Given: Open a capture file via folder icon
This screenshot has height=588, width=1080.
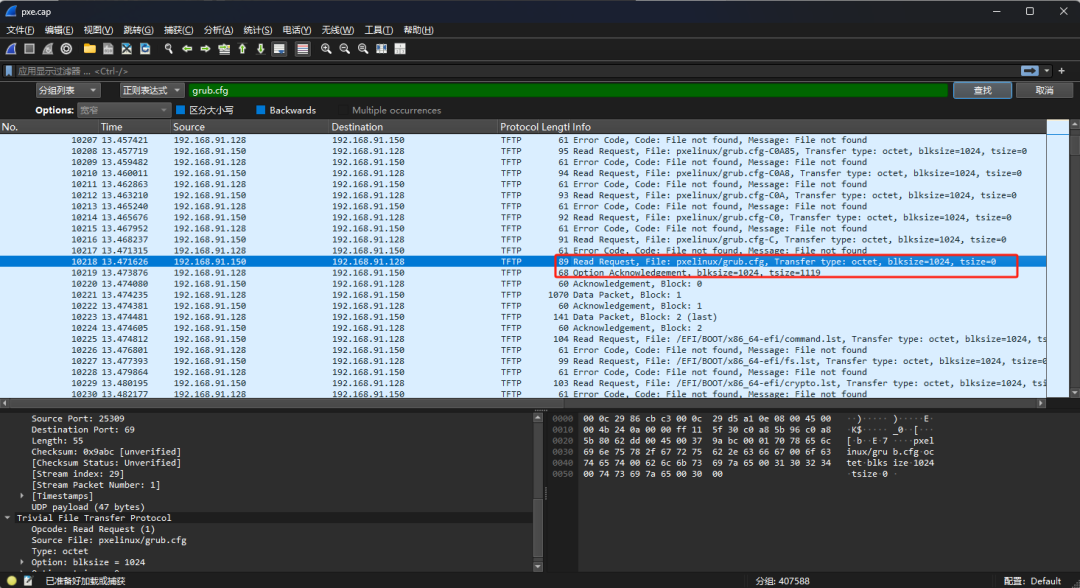Looking at the screenshot, I should [x=90, y=48].
